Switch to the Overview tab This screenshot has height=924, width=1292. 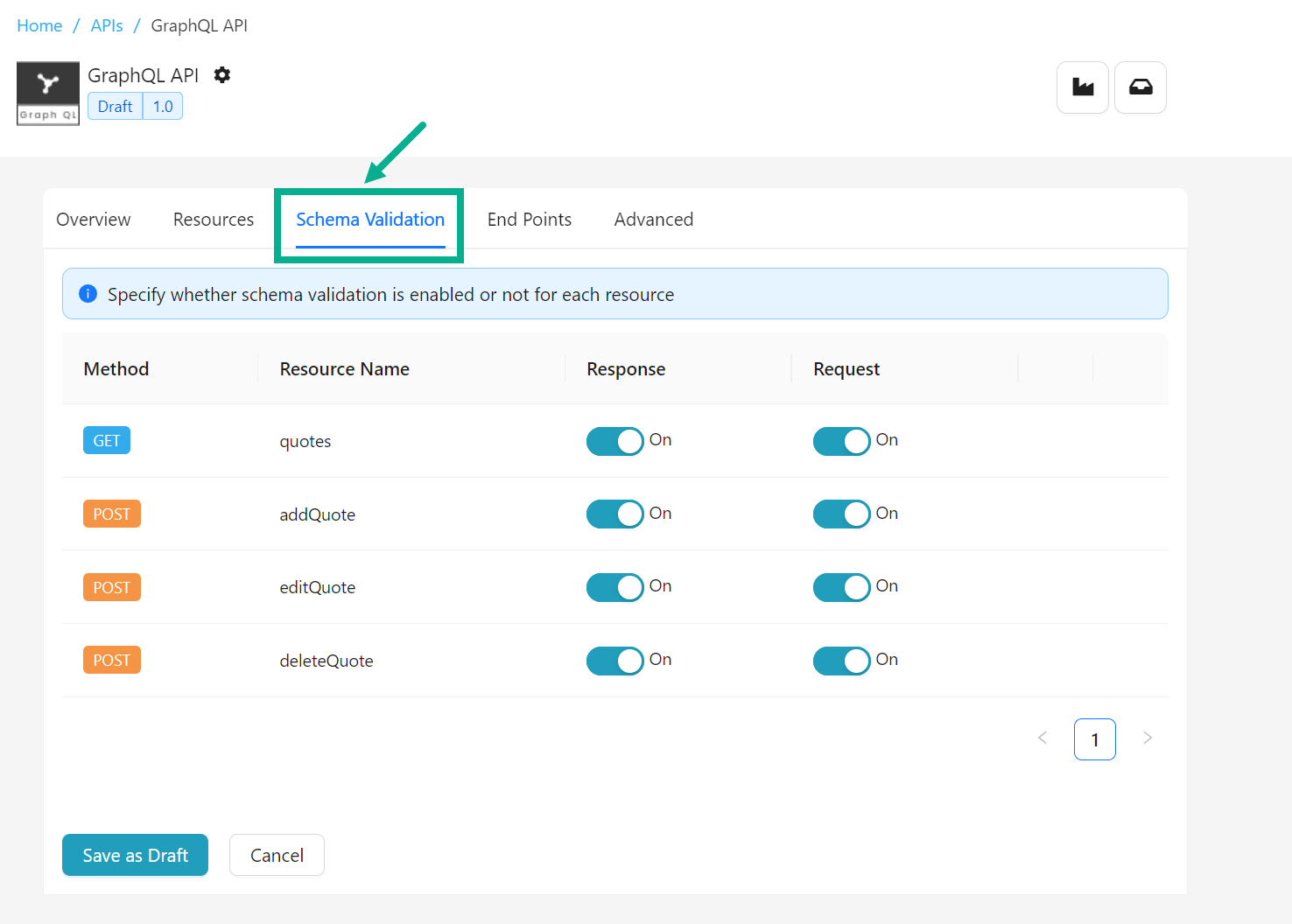coord(93,219)
